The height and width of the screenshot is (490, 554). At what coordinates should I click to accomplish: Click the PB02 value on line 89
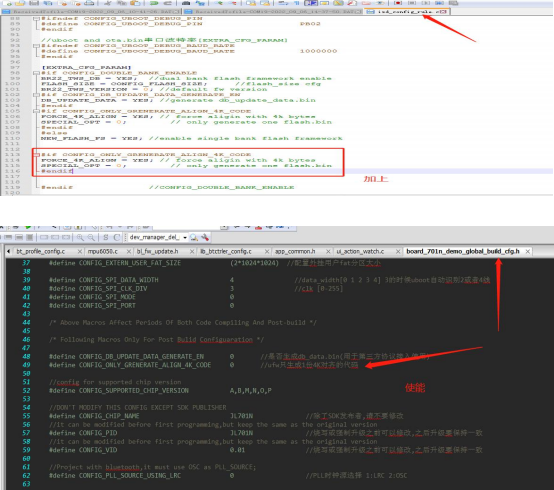pyautogui.click(x=310, y=24)
